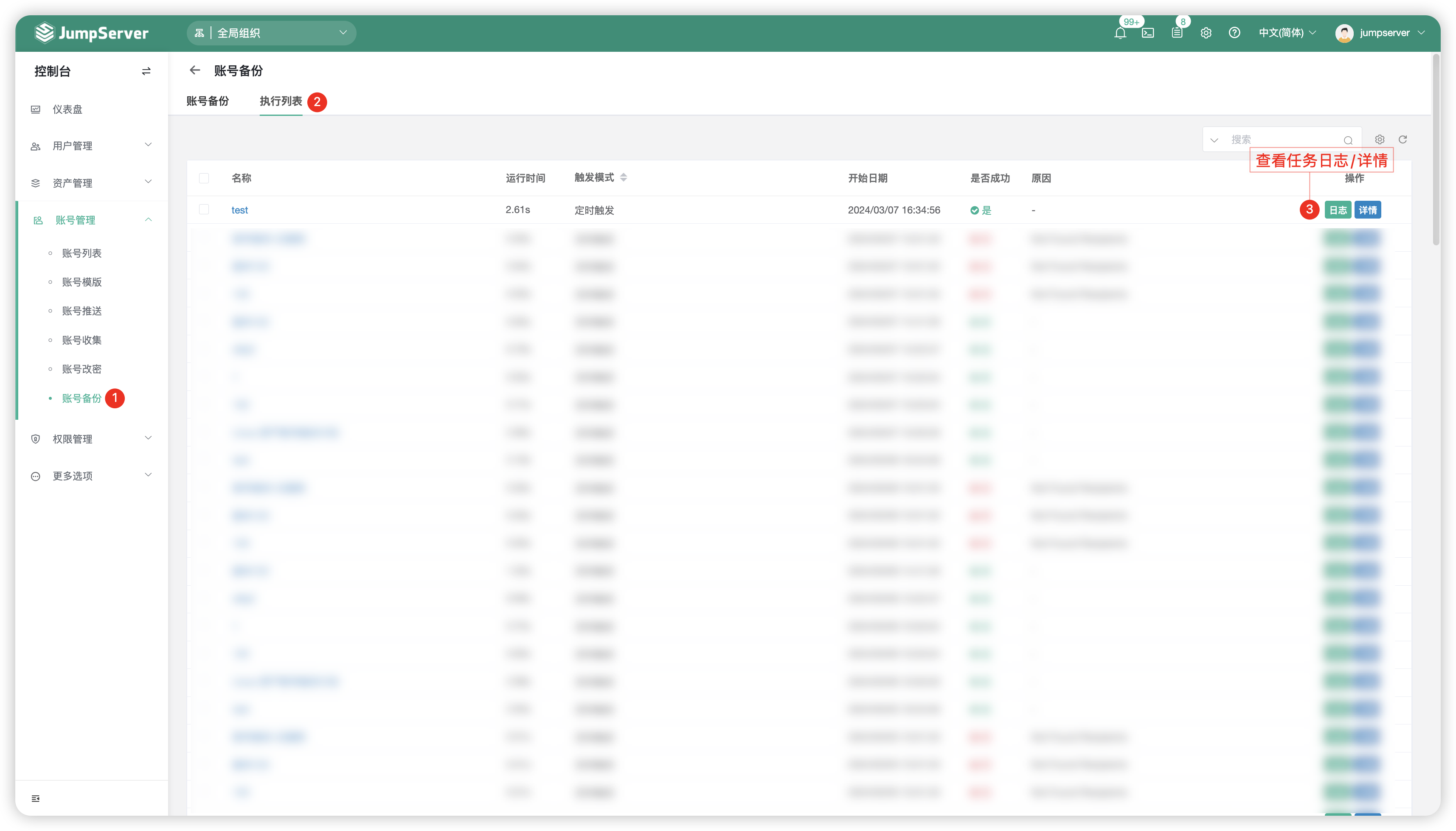Click the search magnifier icon
The image size is (1456, 831).
(x=1348, y=140)
